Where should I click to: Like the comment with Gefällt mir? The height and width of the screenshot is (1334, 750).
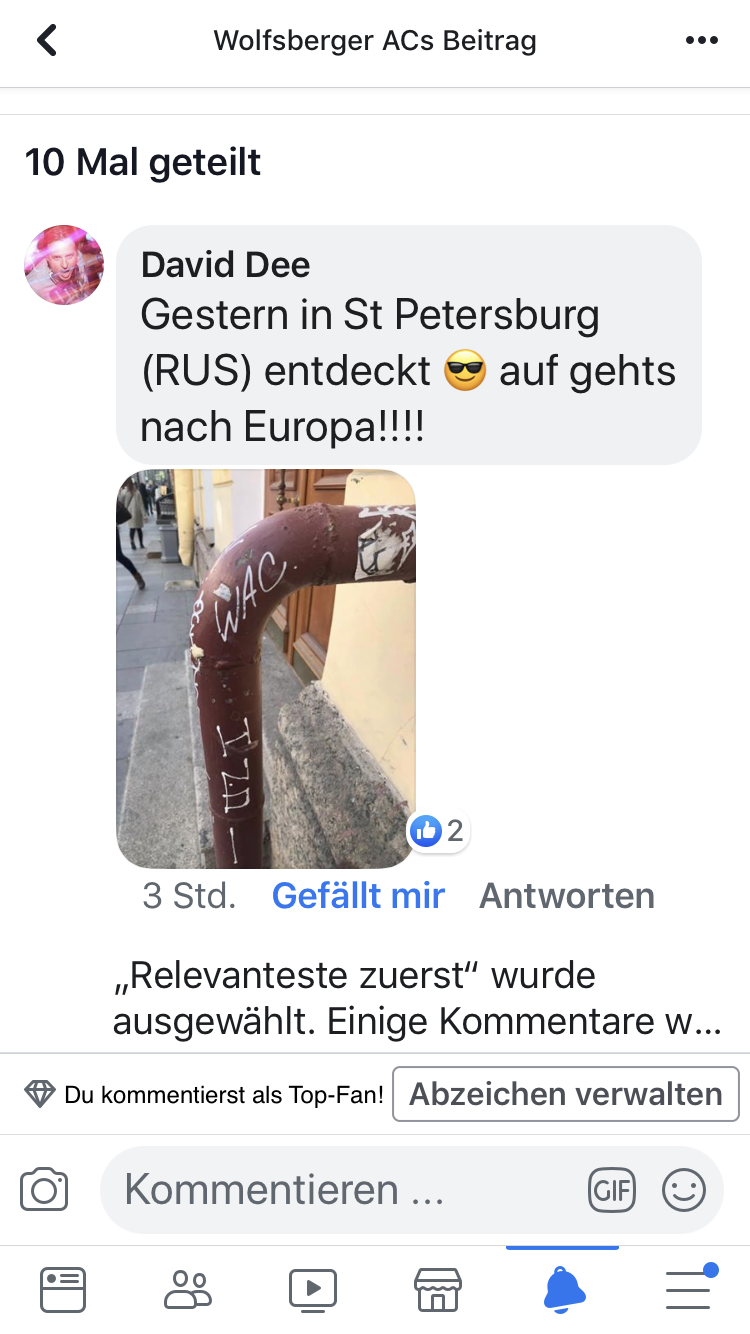click(358, 895)
